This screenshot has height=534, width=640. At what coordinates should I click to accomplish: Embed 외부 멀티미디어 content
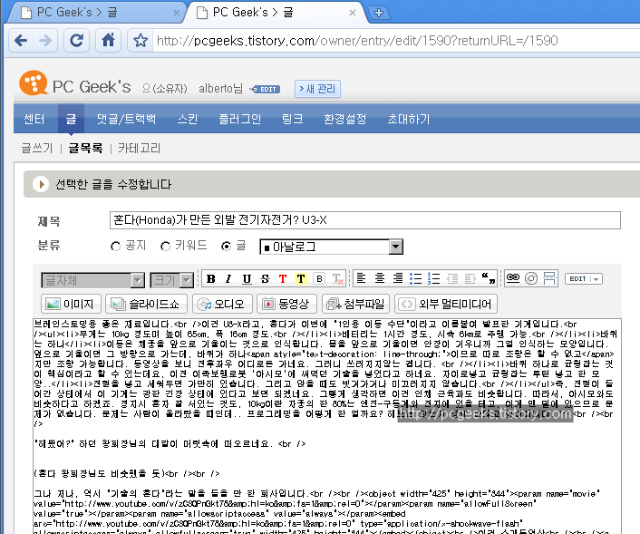446,304
